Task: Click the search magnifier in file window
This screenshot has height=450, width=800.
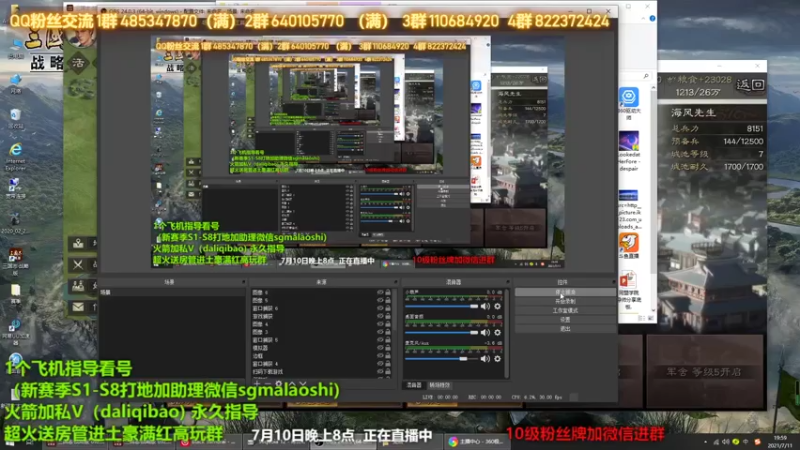Action: [x=646, y=76]
